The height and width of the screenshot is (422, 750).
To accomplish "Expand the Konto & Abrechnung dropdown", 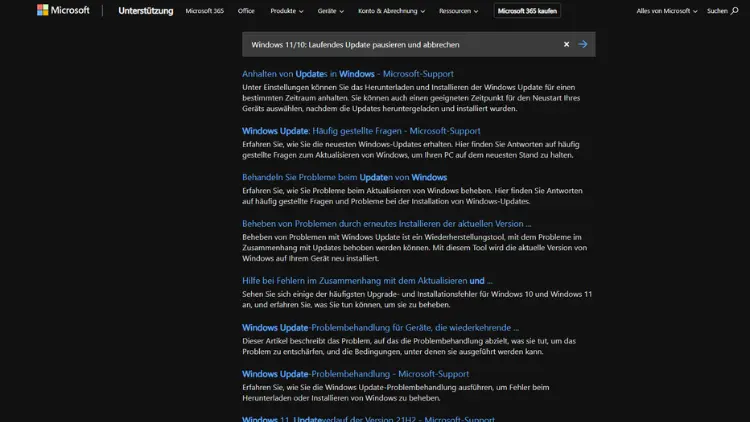I will click(x=391, y=11).
